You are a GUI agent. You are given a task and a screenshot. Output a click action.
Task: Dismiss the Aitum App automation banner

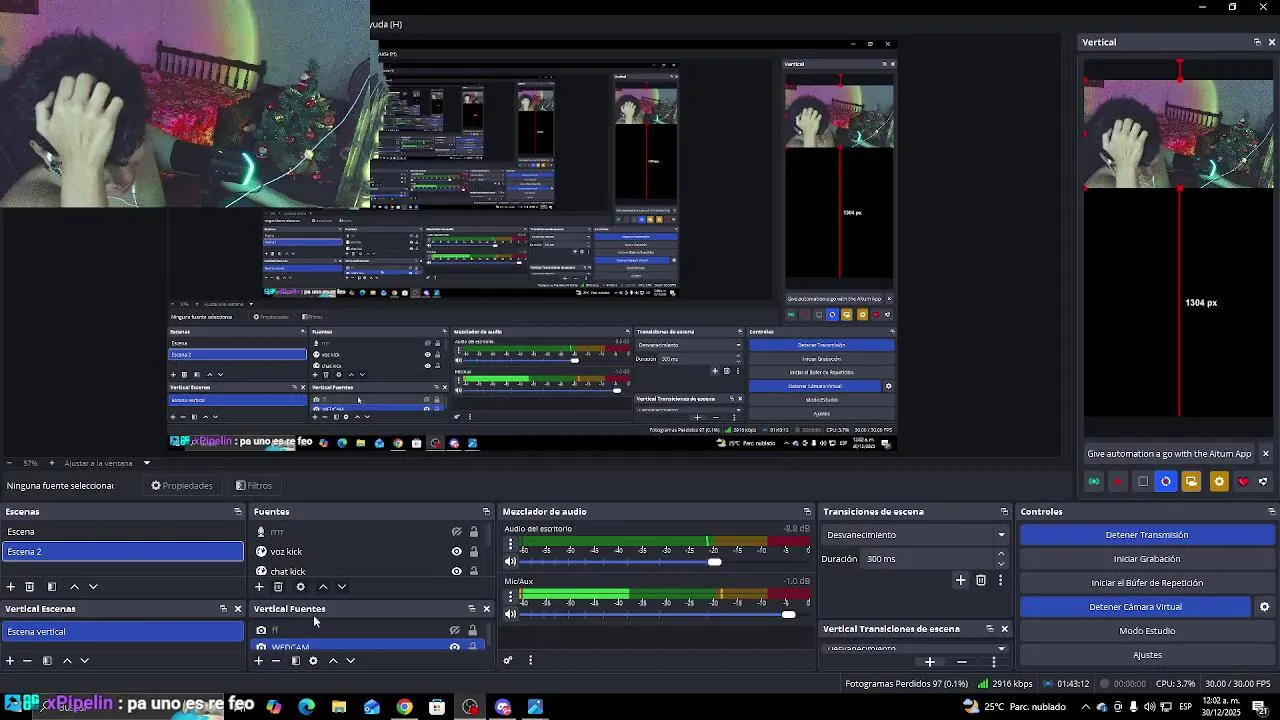[x=1265, y=454]
